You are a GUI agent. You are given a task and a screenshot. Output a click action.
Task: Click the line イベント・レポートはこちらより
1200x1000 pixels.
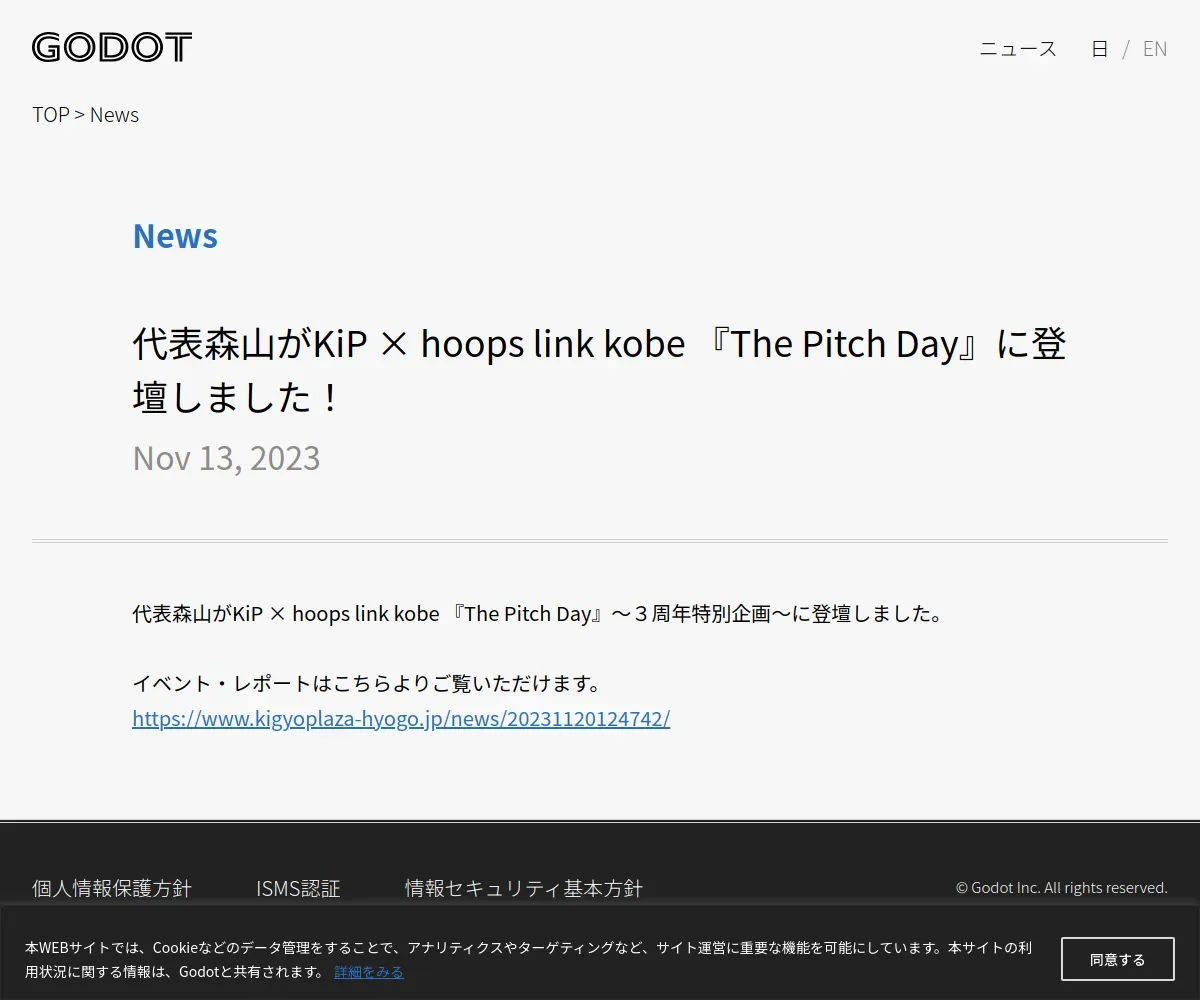tap(368, 683)
